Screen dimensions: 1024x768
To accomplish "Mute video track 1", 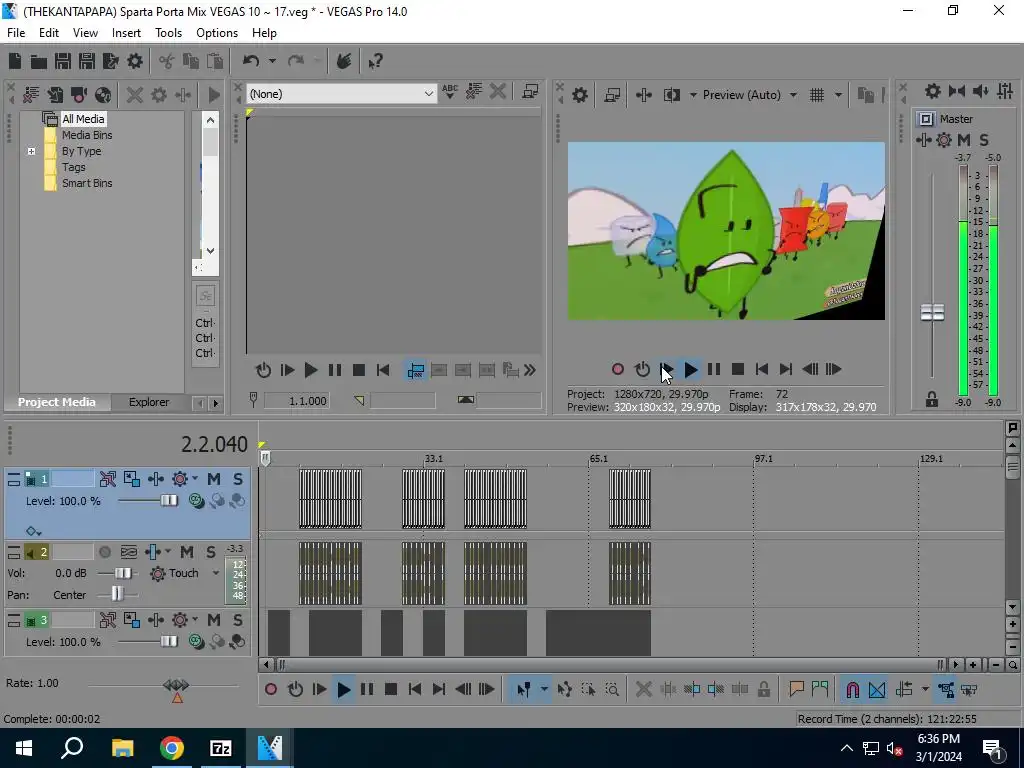I will pyautogui.click(x=214, y=479).
